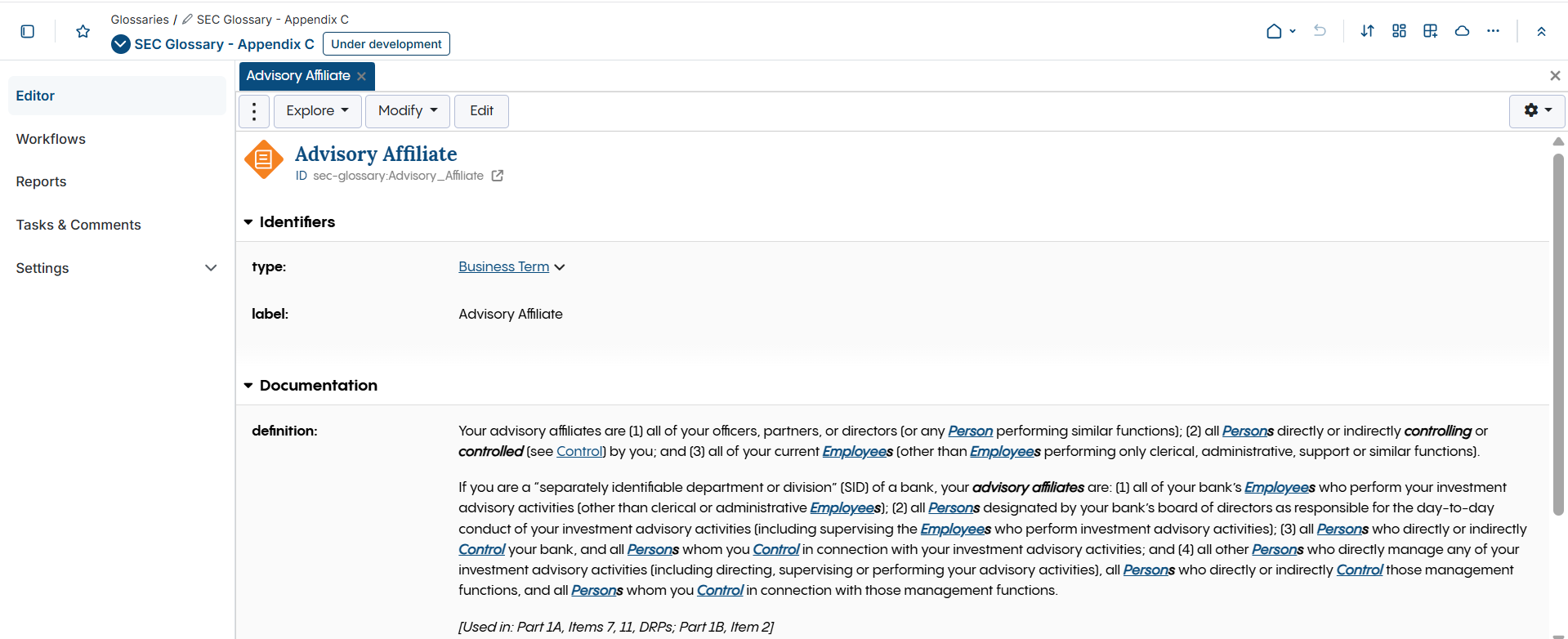Star this glossary as favorite
1568x639 pixels.
click(x=83, y=31)
